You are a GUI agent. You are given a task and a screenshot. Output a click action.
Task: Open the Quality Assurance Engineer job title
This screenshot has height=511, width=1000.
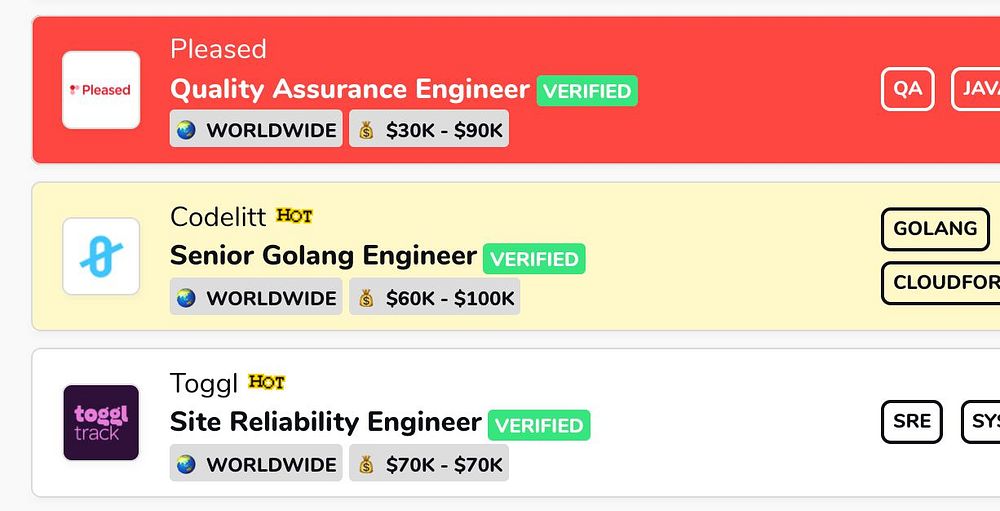(349, 89)
